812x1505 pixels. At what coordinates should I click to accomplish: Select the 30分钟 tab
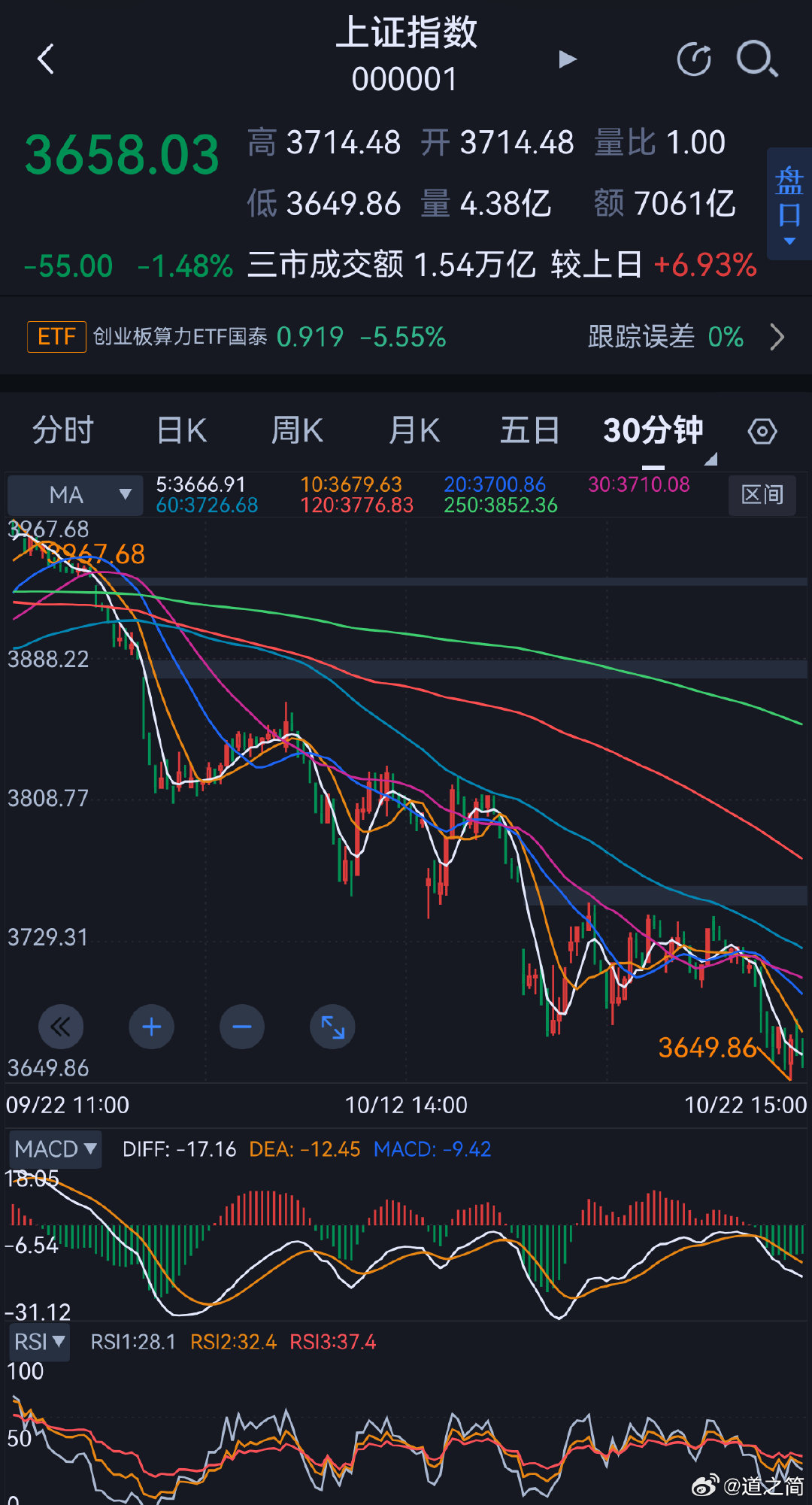(x=653, y=431)
